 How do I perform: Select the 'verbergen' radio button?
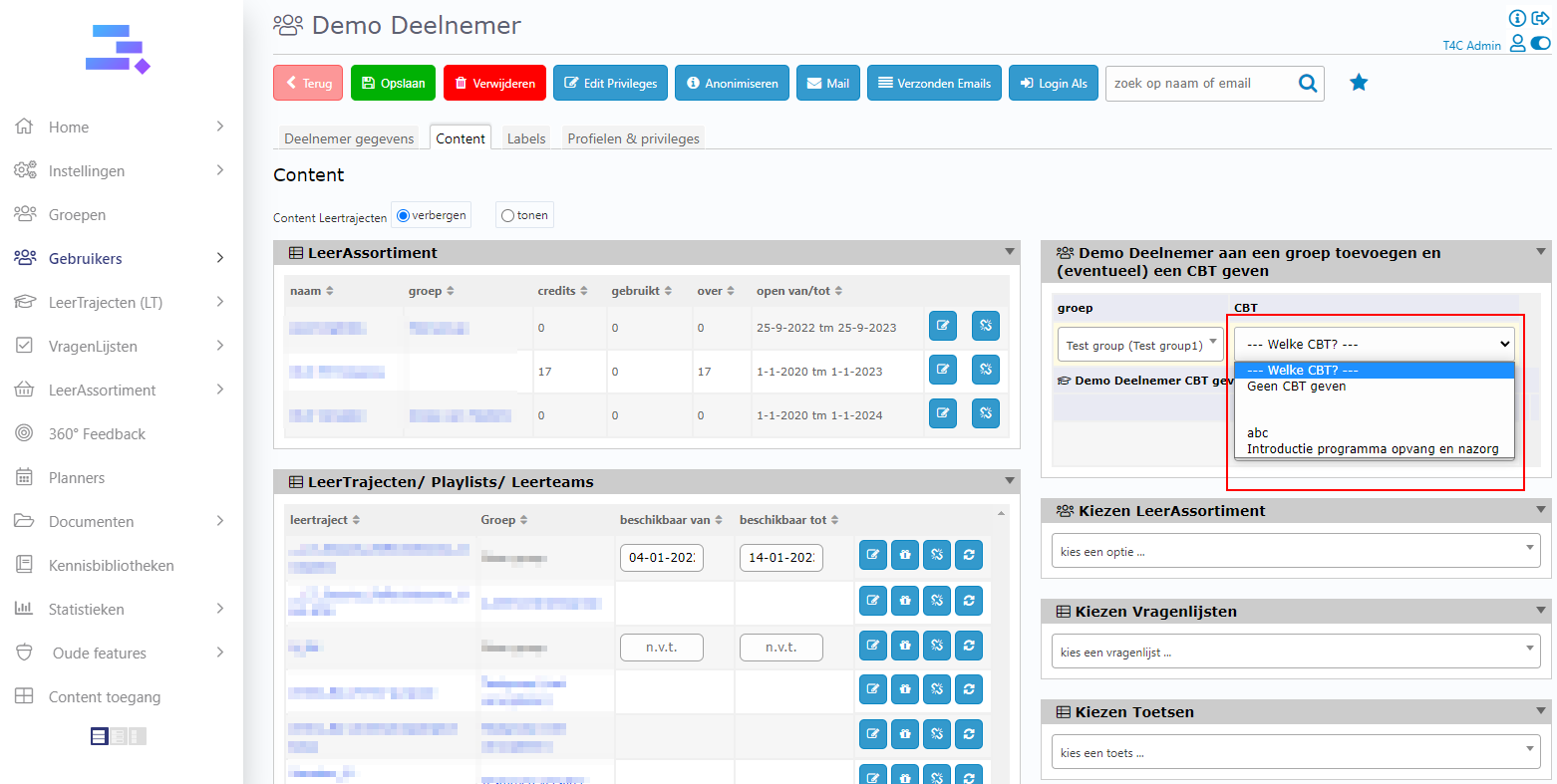pyautogui.click(x=404, y=215)
